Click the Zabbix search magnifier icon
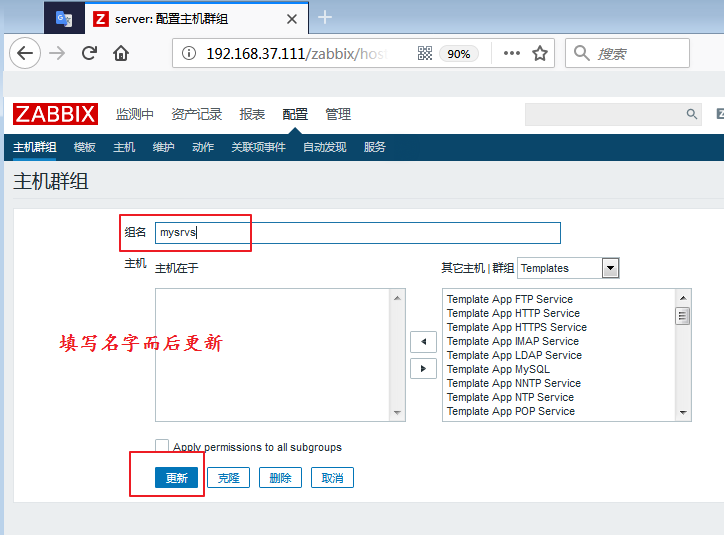Image resolution: width=725 pixels, height=535 pixels. tap(691, 115)
